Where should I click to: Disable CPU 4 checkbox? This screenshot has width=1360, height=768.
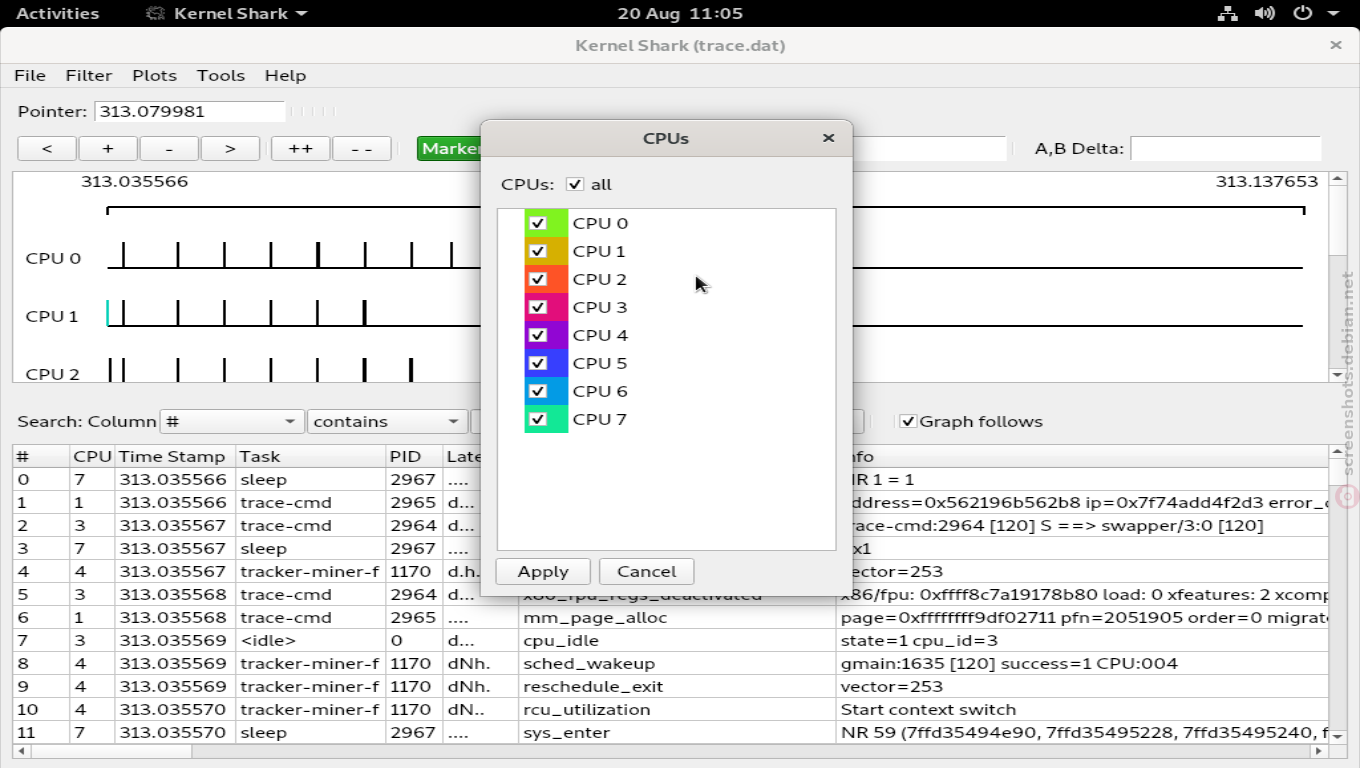538,335
